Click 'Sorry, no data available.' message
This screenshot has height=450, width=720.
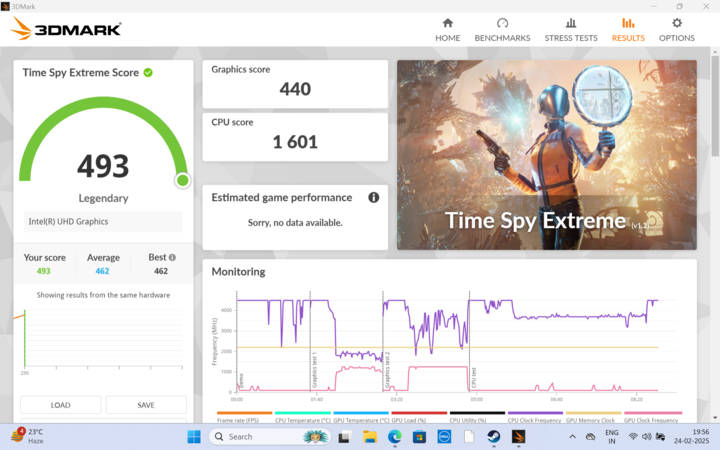click(x=295, y=223)
